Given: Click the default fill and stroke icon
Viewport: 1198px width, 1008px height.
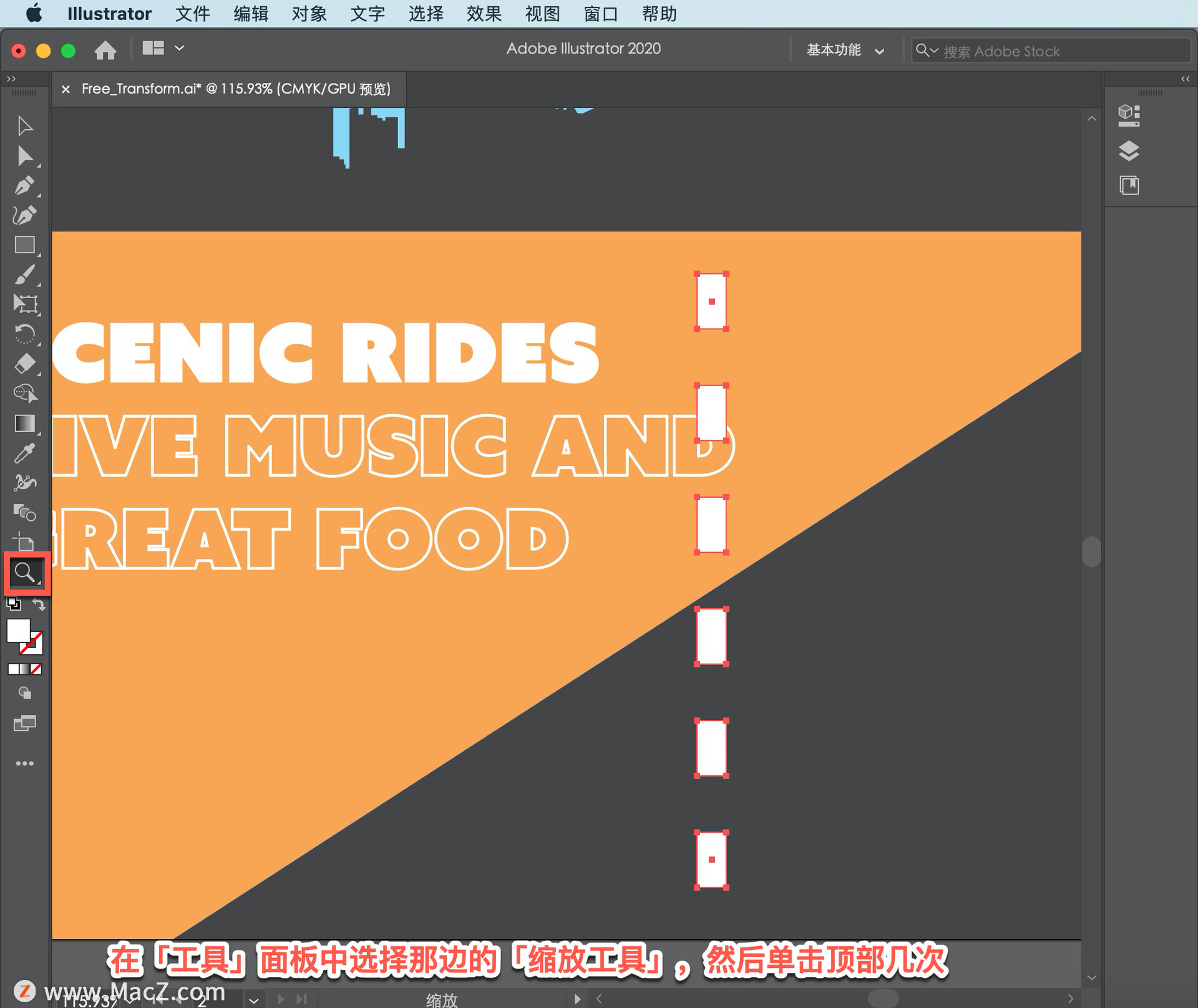Looking at the screenshot, I should coord(13,604).
